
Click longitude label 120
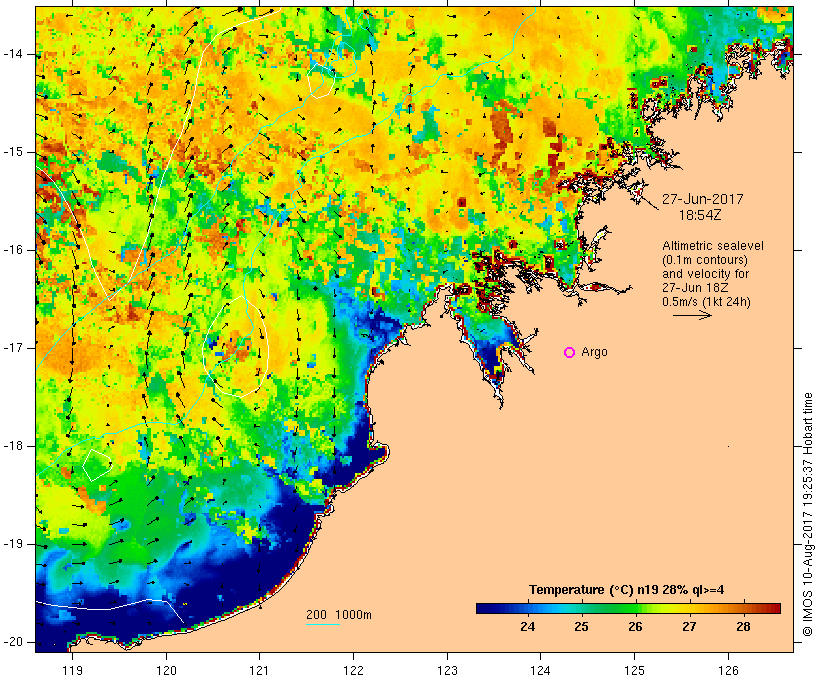[166, 670]
